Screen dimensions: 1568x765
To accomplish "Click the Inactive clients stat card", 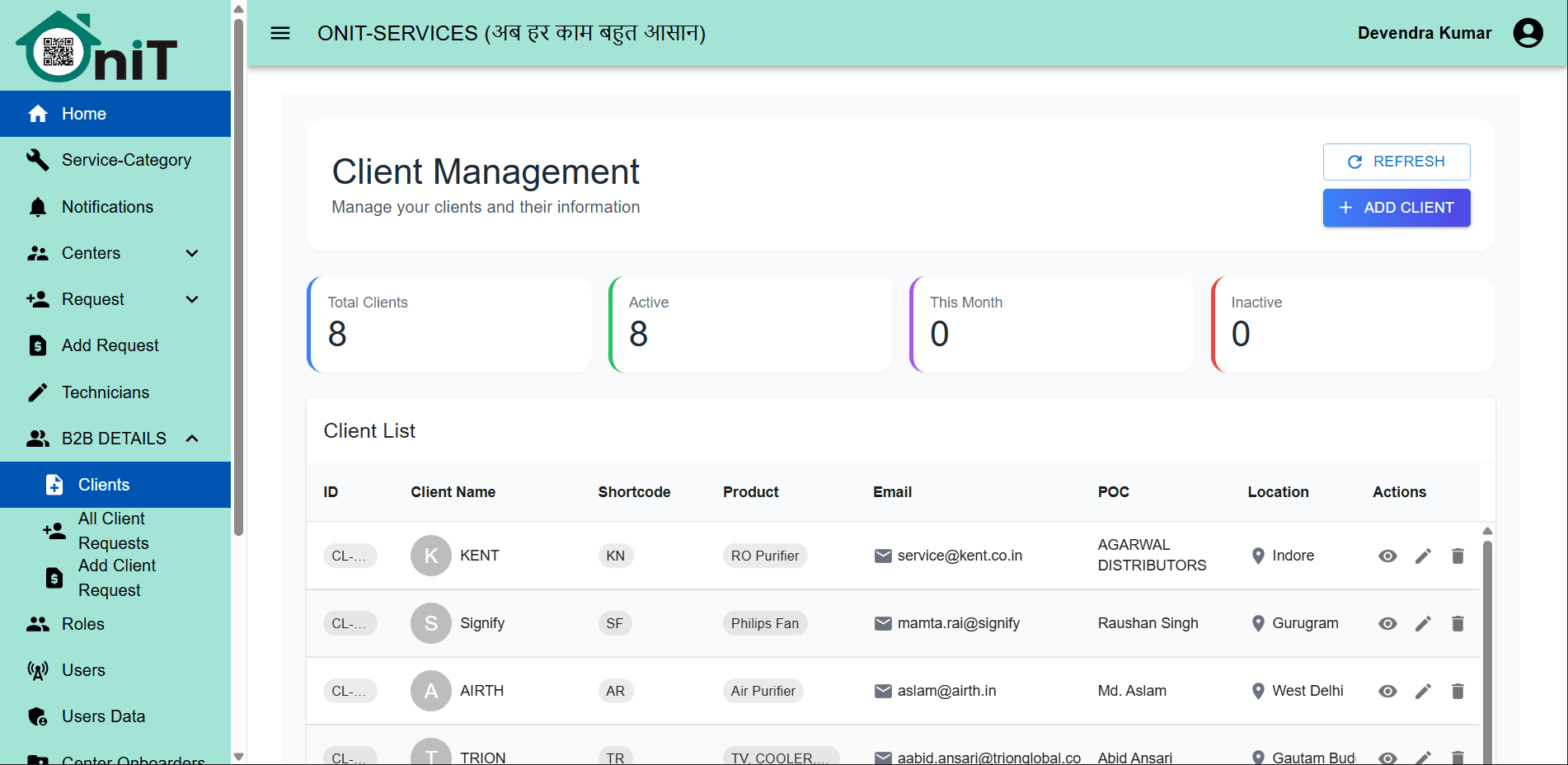I will pos(1353,324).
